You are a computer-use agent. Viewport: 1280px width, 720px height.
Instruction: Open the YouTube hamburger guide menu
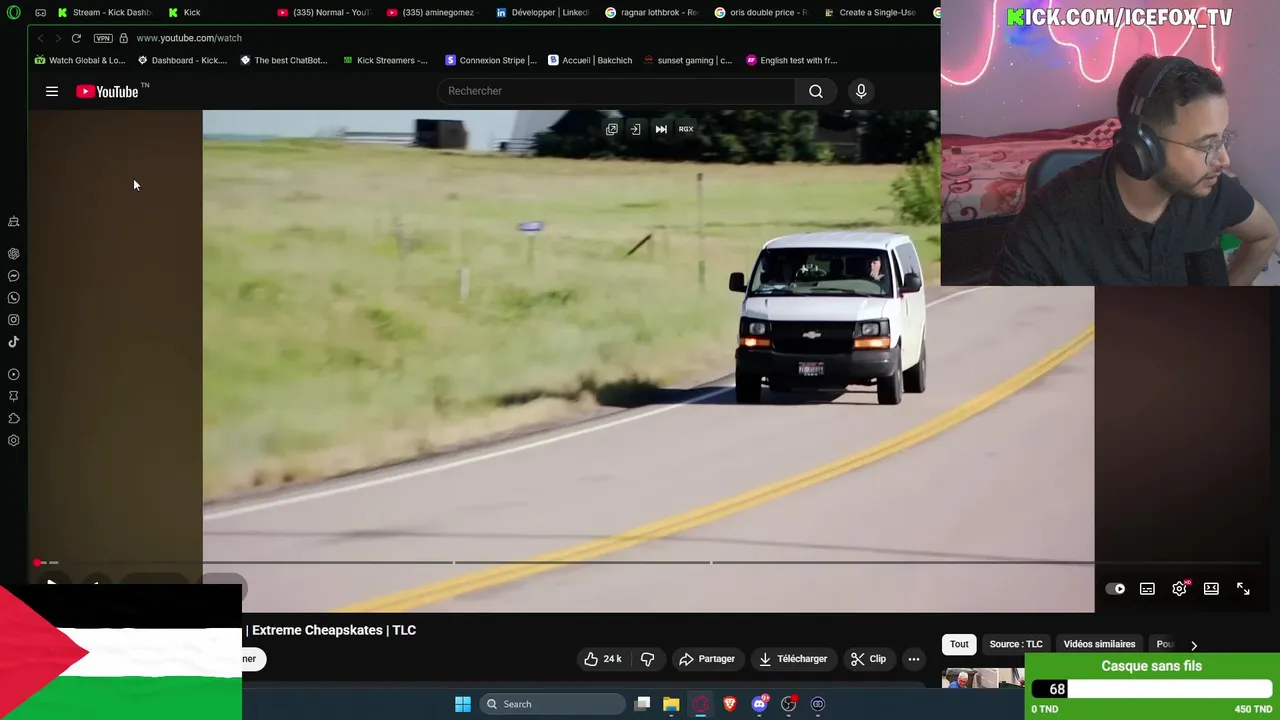coord(52,91)
